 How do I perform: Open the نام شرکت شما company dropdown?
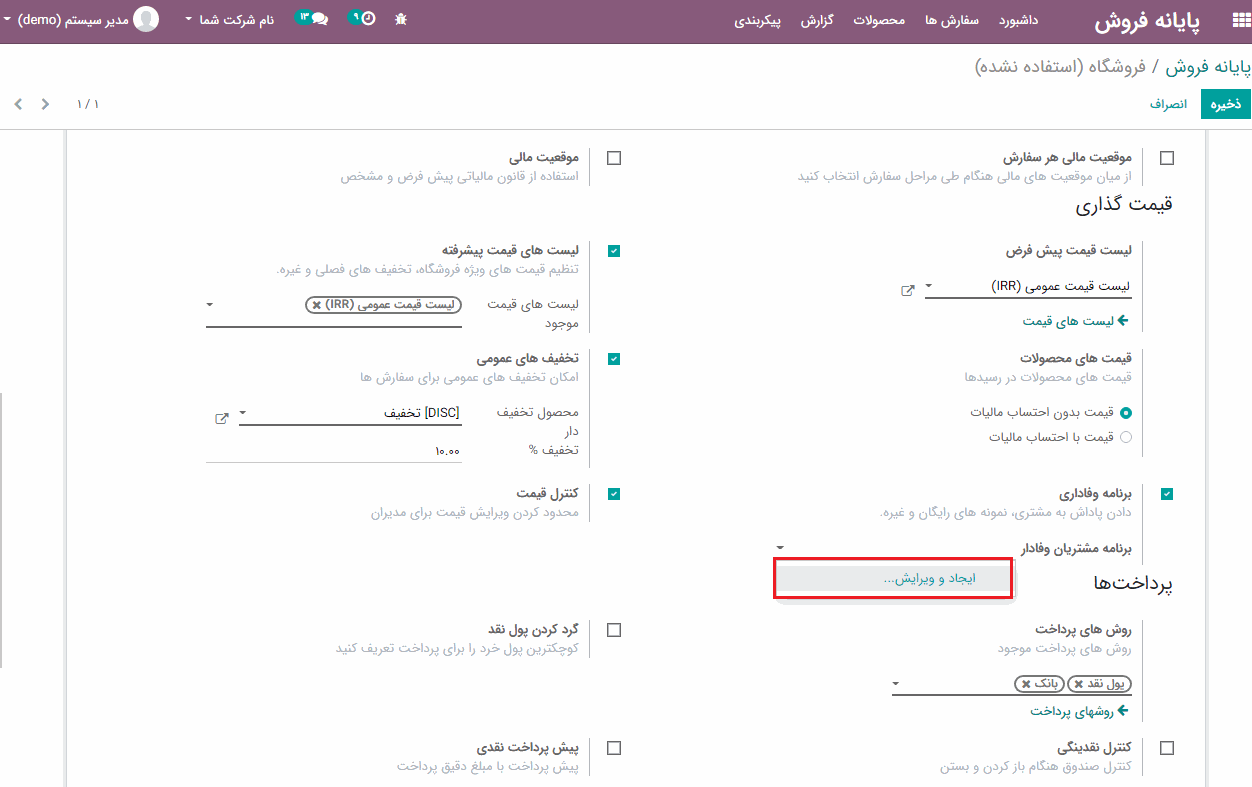[229, 20]
